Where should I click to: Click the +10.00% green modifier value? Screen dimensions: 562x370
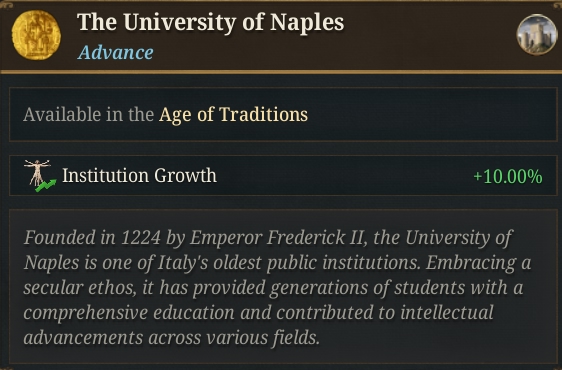coord(508,176)
